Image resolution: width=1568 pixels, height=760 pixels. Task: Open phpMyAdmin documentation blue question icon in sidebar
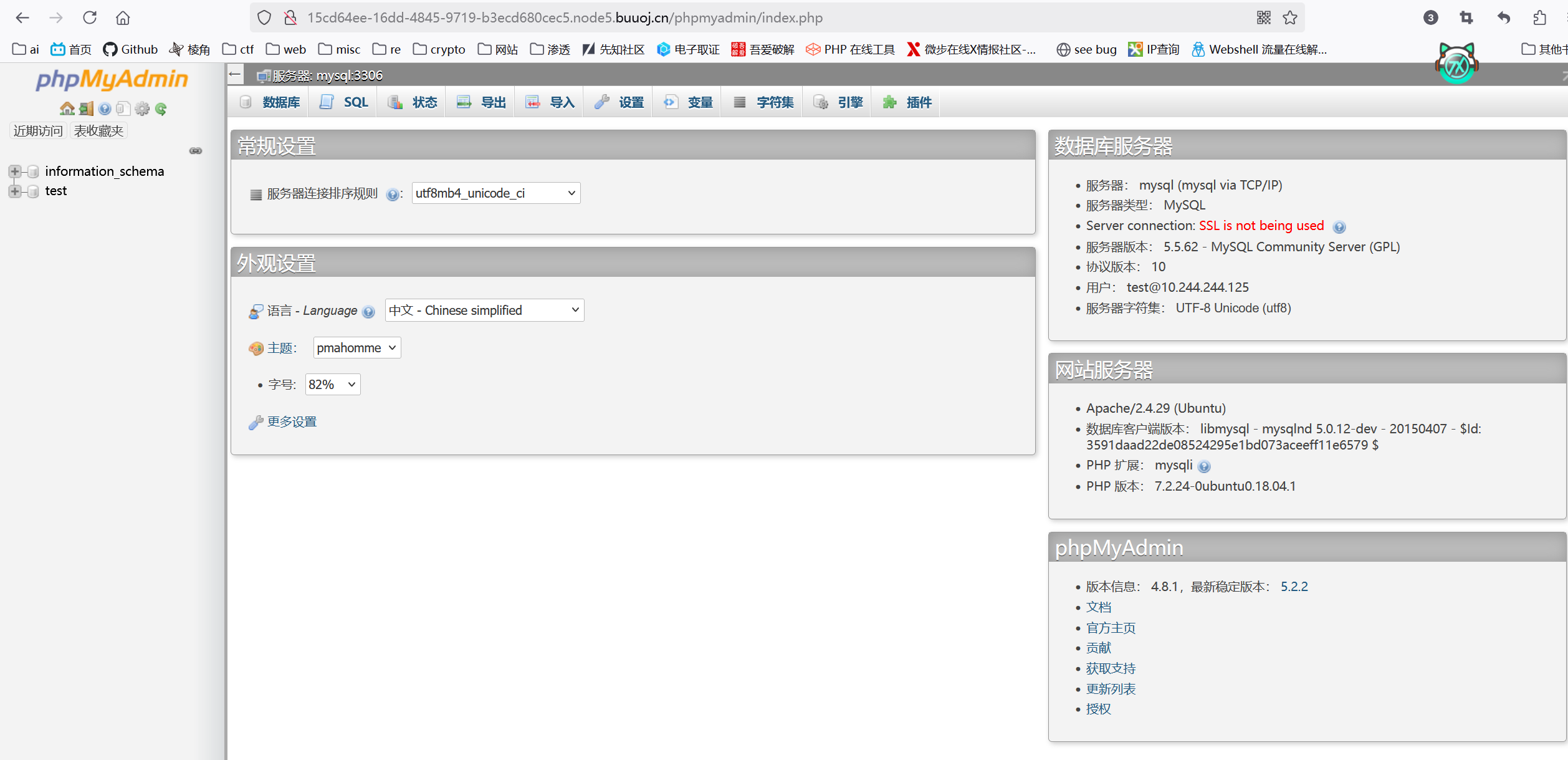pos(105,109)
